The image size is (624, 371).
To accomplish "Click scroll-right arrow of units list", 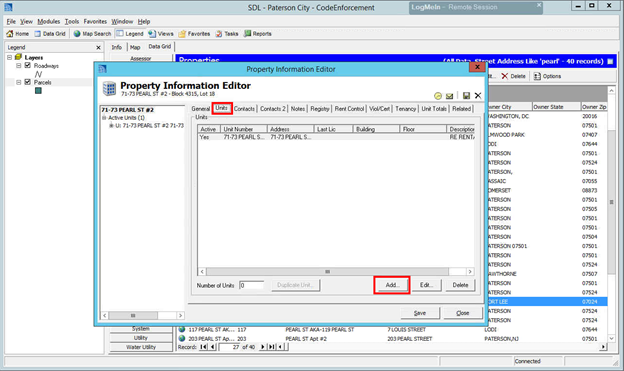I will [470, 271].
